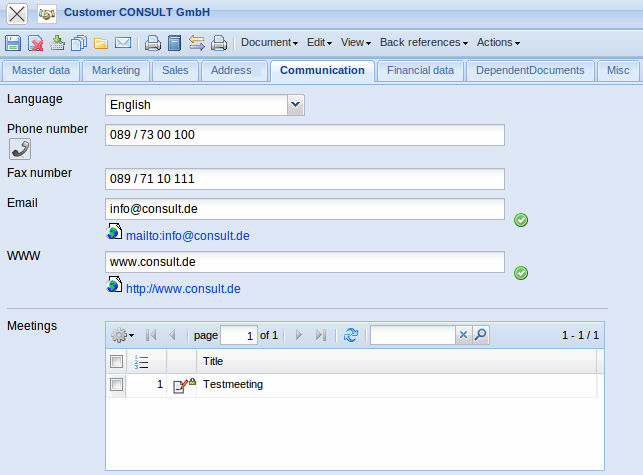
Task: Click the magnifier search icon in Meetings
Action: click(481, 336)
